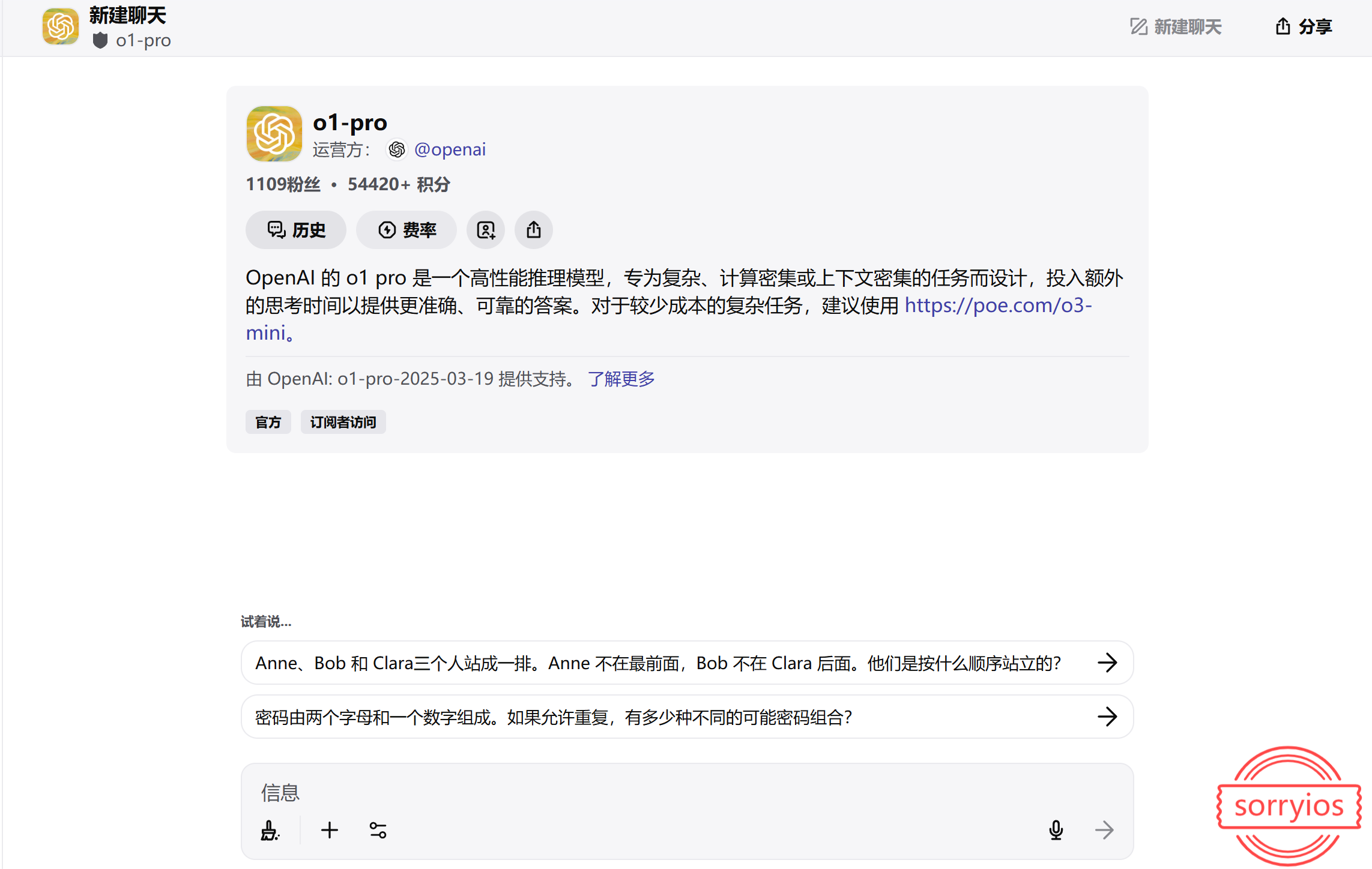Click the 订阅者访问 subscriber access tag
The image size is (1372, 869).
pyautogui.click(x=343, y=422)
